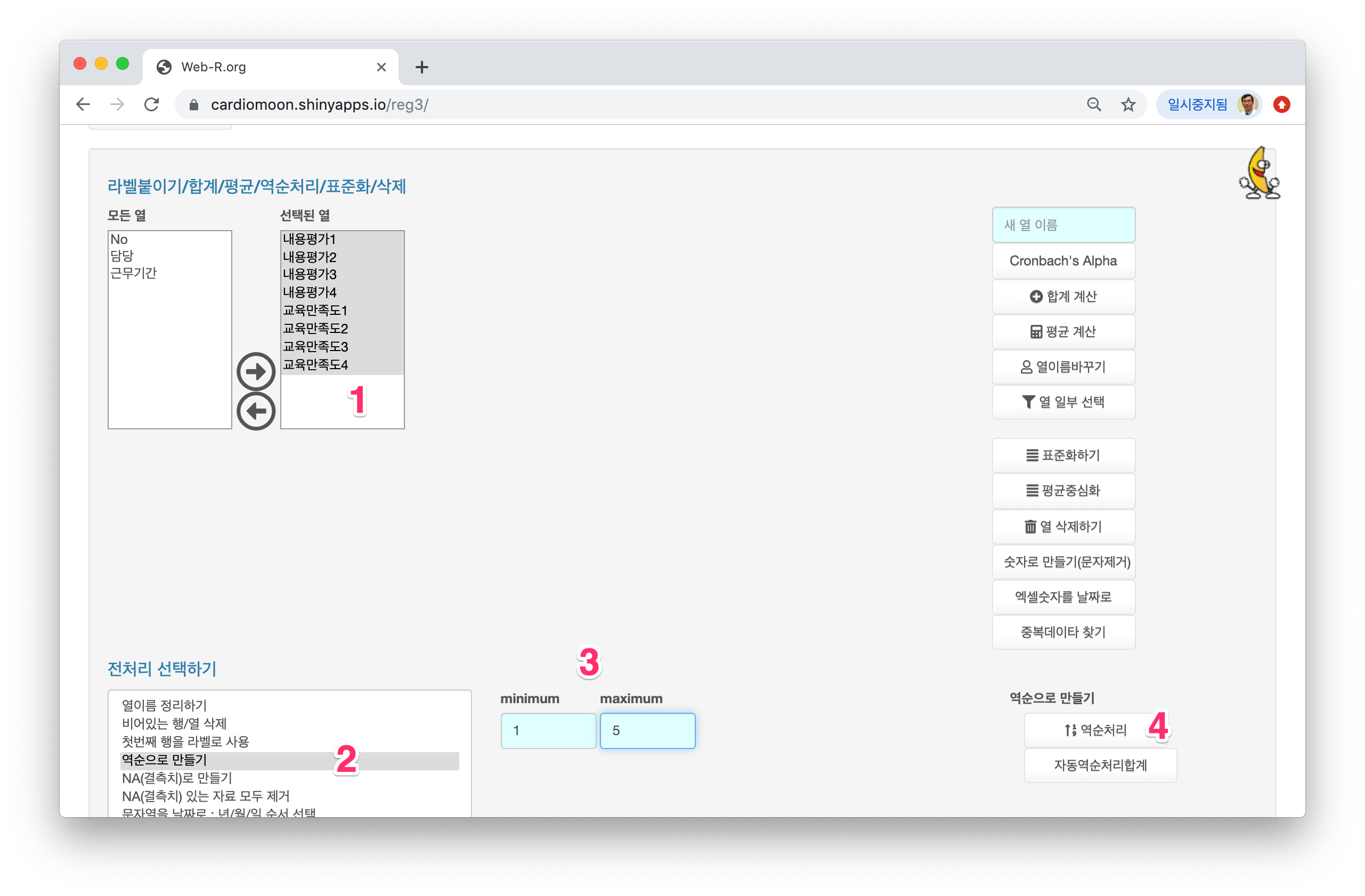Close the Web-R.org tab
The width and height of the screenshot is (1365, 896).
click(x=381, y=67)
